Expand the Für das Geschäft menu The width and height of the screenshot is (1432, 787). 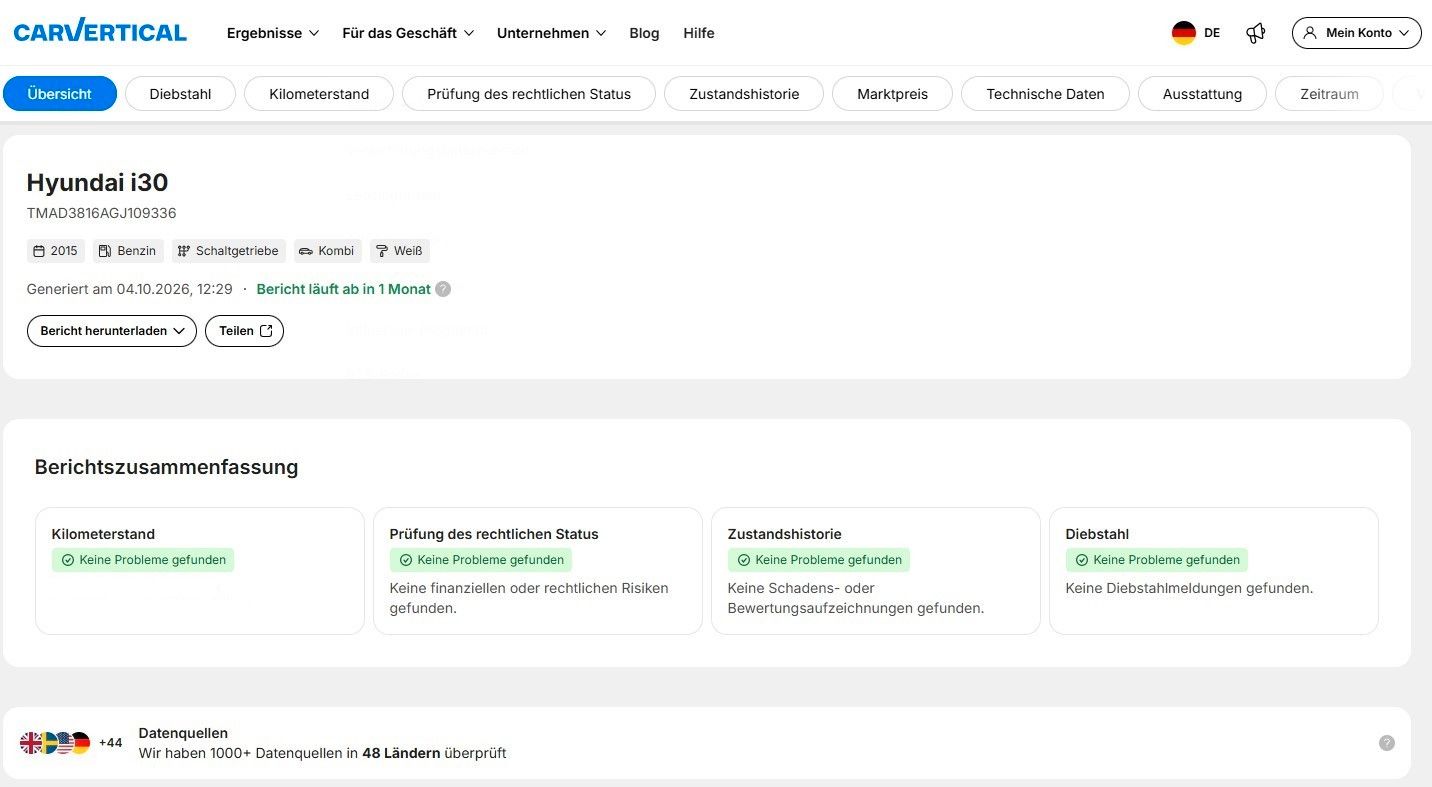[x=408, y=33]
